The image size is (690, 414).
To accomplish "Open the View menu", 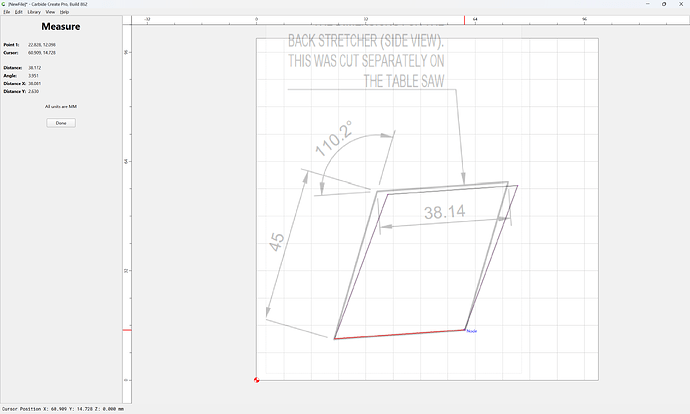I will point(50,12).
